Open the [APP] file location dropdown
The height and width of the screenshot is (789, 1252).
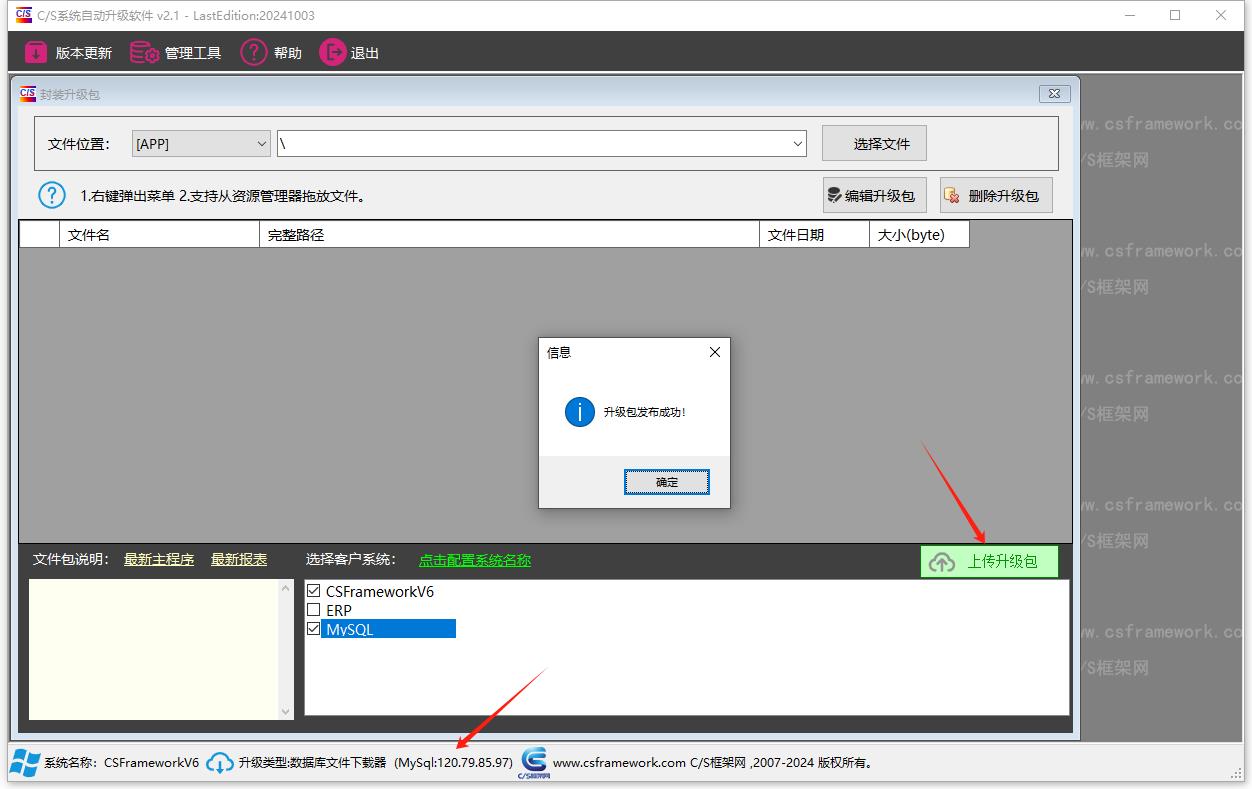pos(262,144)
